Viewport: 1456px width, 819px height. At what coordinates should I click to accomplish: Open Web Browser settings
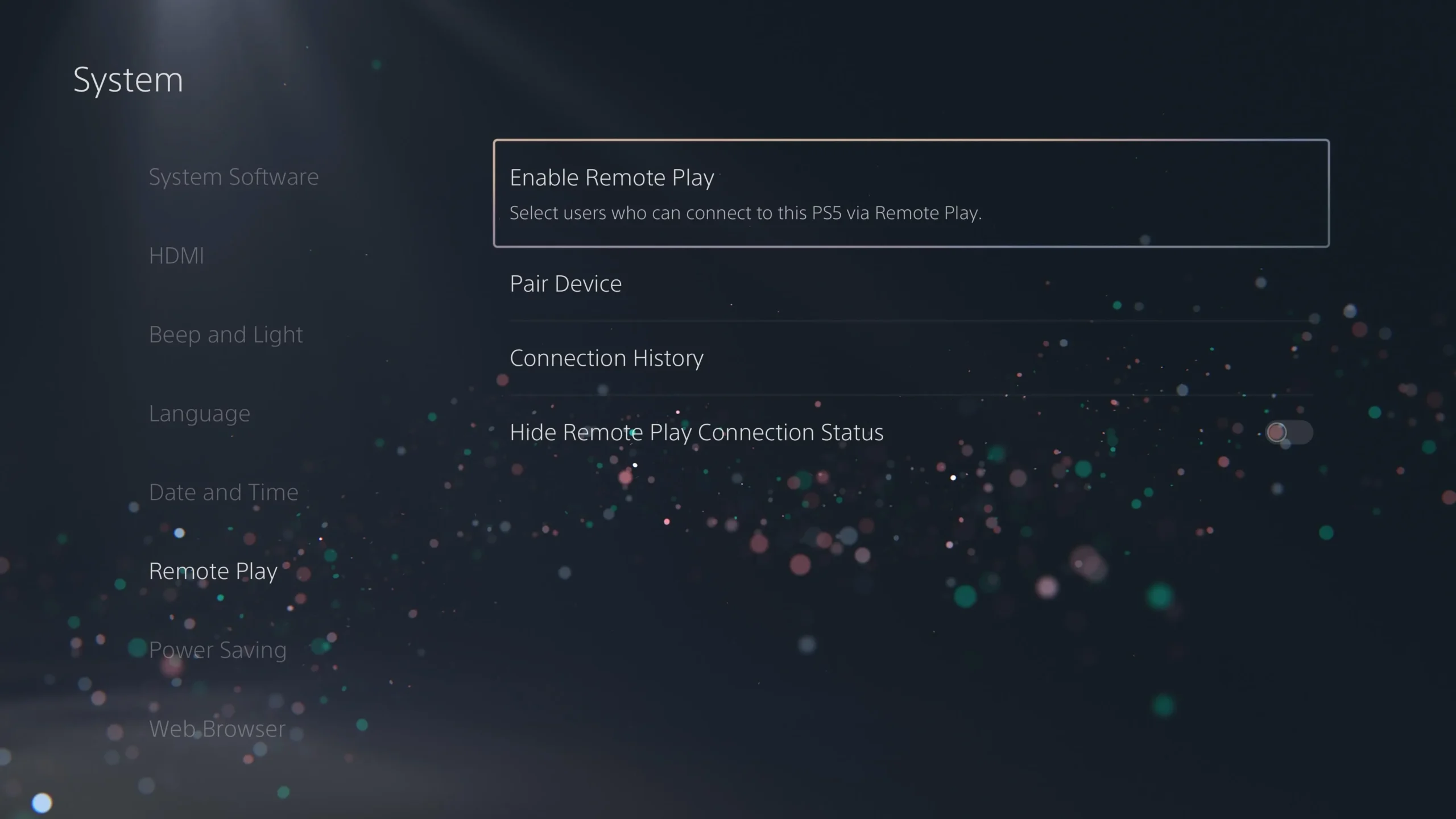tap(218, 728)
